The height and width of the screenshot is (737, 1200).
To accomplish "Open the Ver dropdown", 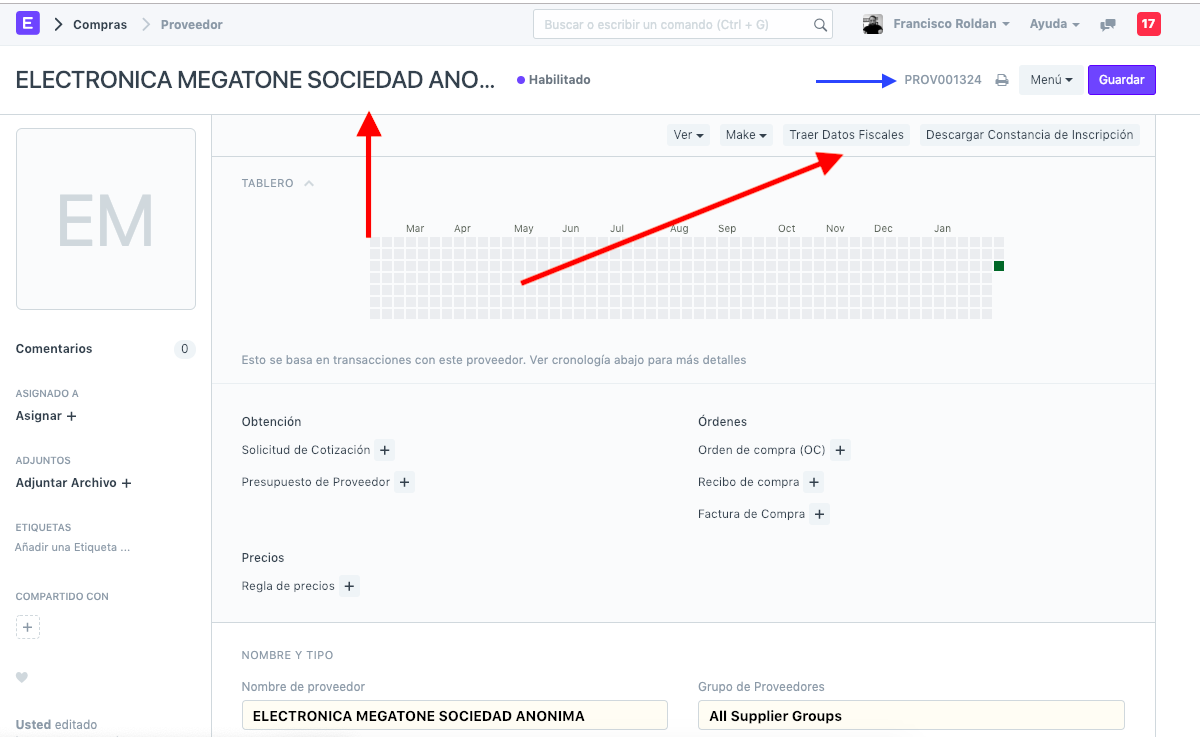I will click(x=688, y=135).
